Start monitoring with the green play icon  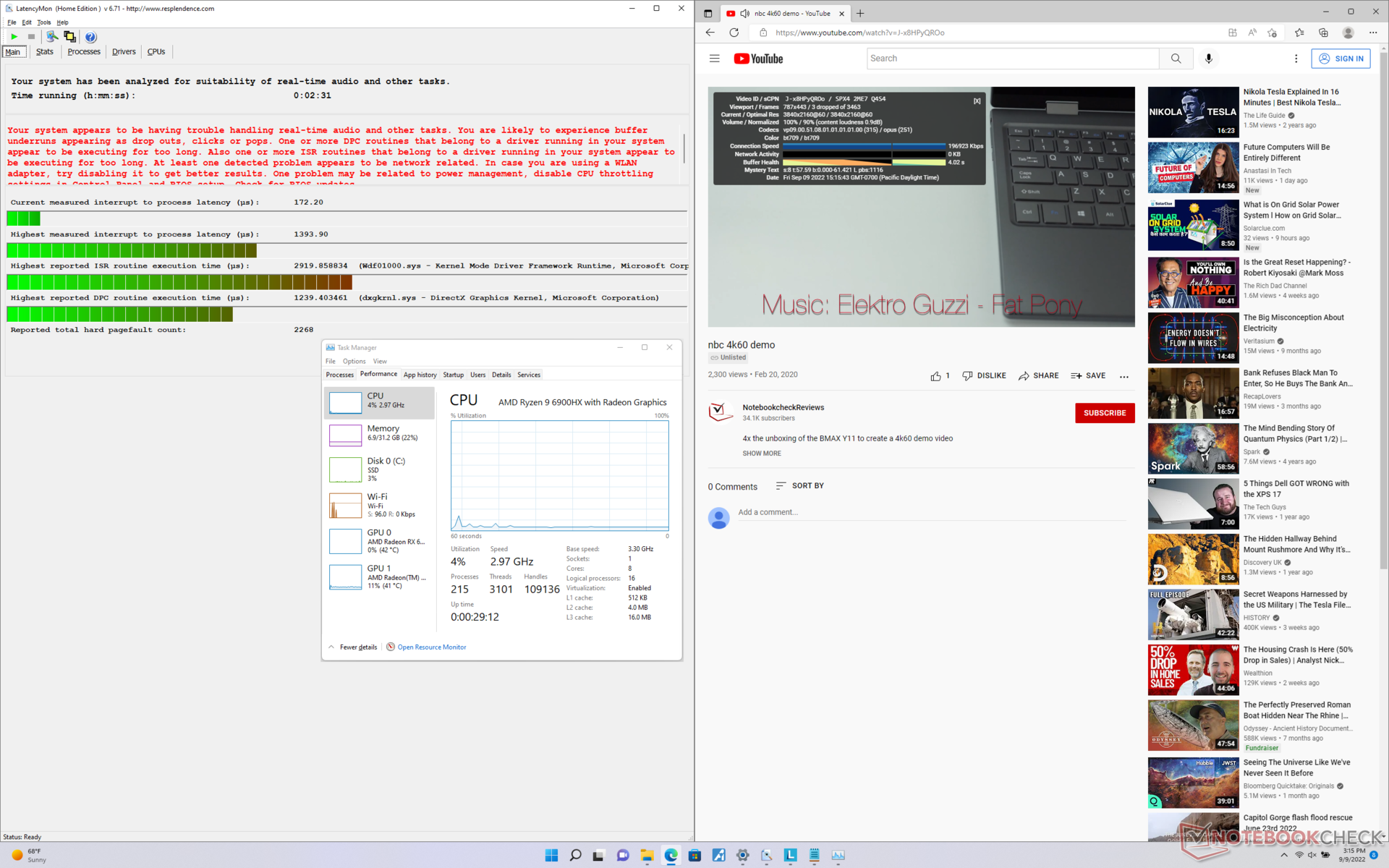point(14,37)
